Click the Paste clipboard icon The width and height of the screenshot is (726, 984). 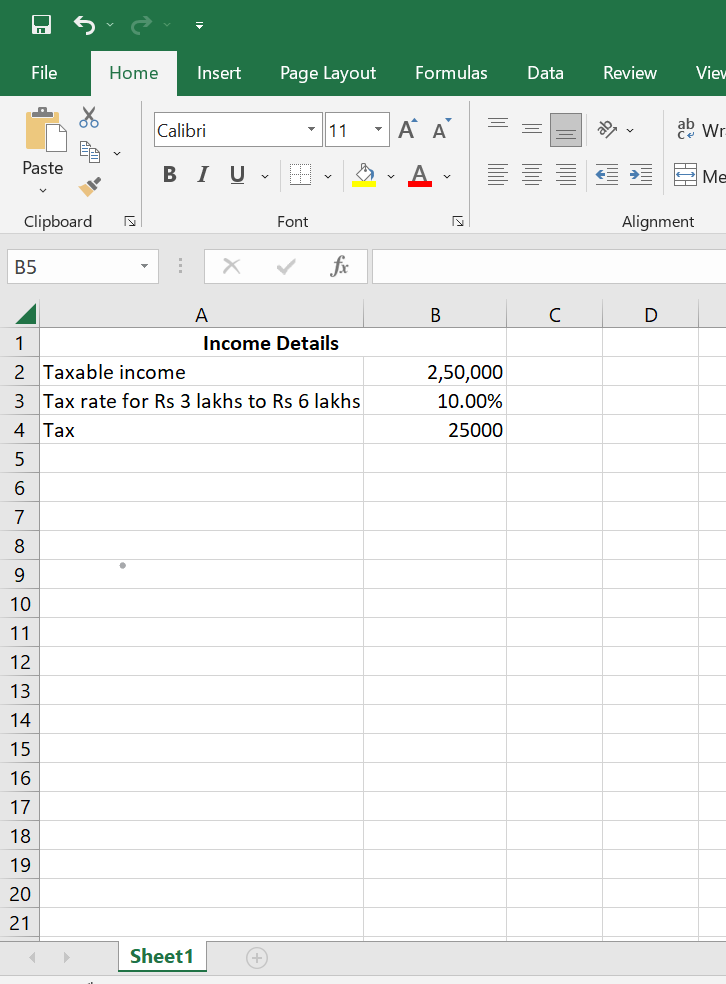click(x=45, y=130)
